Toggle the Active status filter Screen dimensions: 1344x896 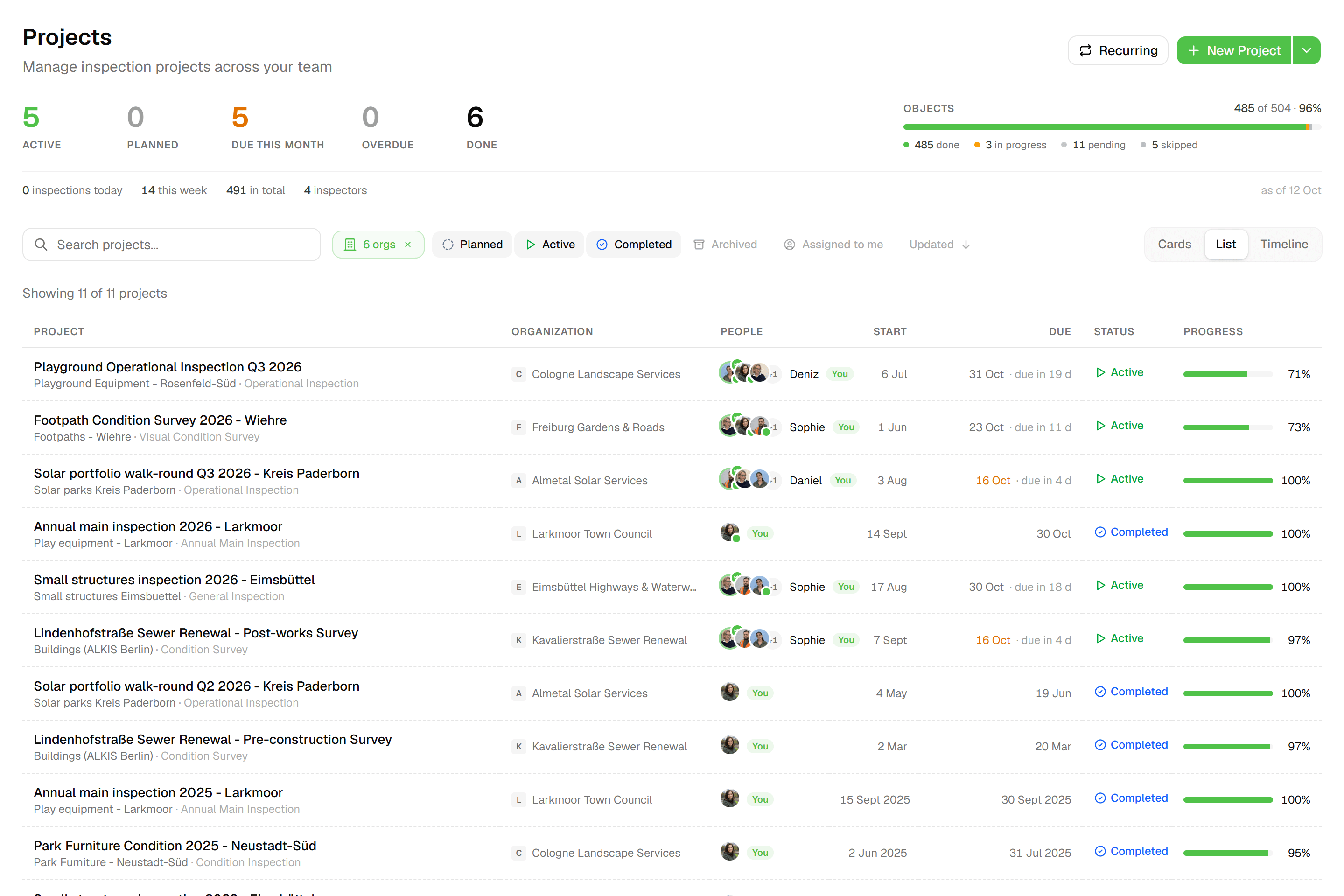coord(550,245)
